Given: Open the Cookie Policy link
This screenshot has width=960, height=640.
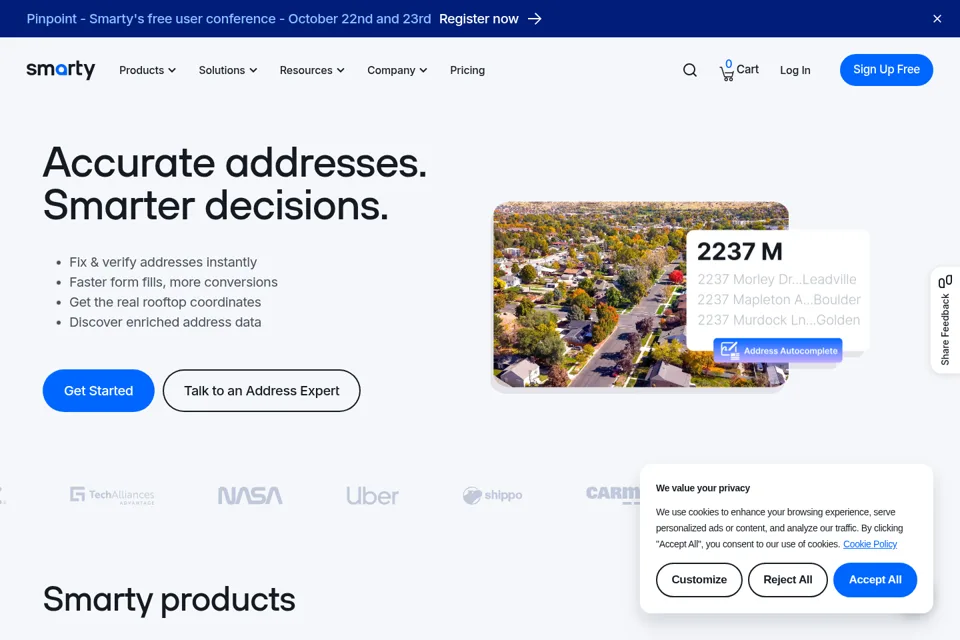Looking at the screenshot, I should [870, 544].
